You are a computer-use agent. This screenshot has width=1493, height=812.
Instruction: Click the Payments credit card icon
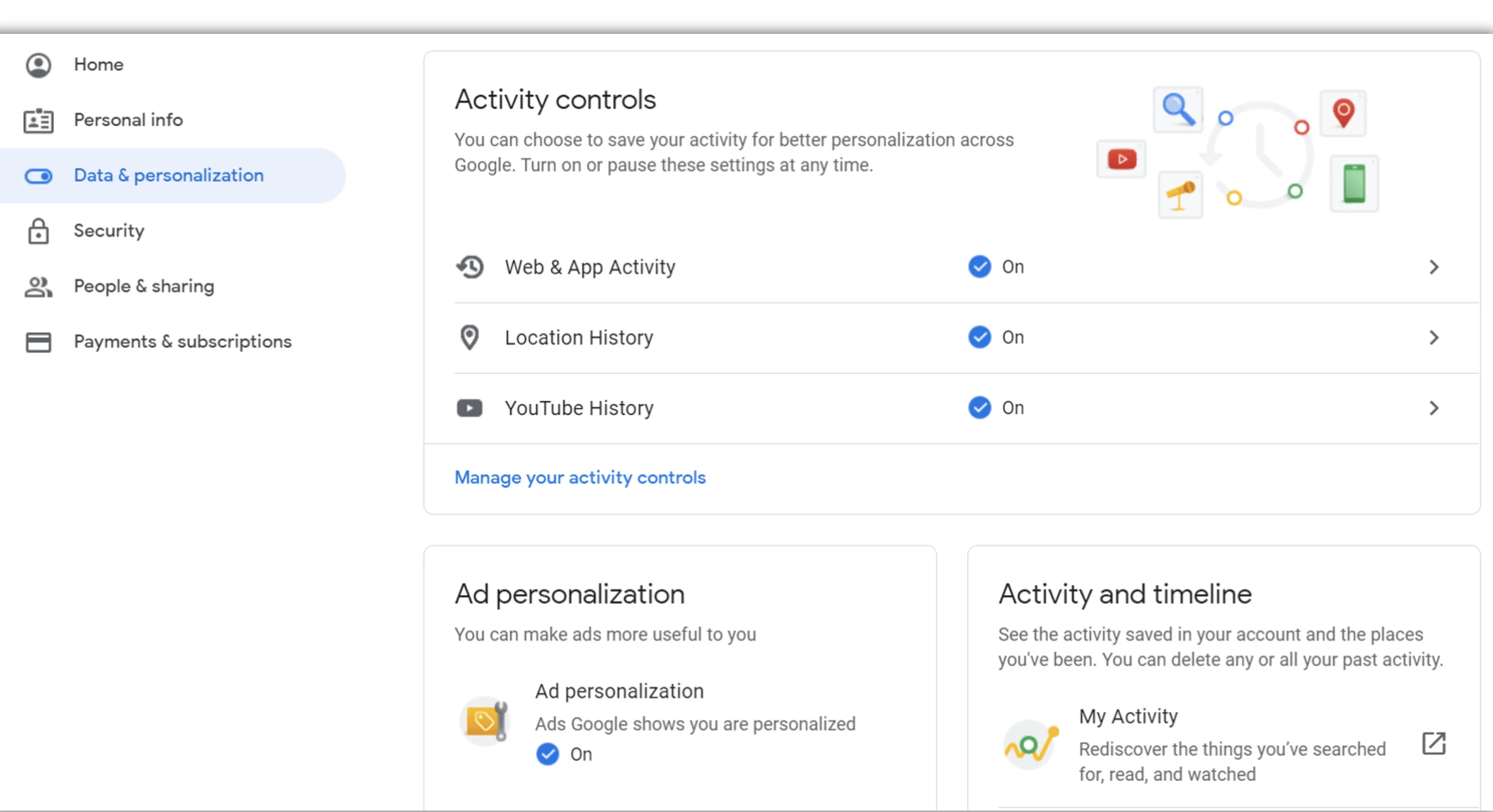pyautogui.click(x=38, y=342)
